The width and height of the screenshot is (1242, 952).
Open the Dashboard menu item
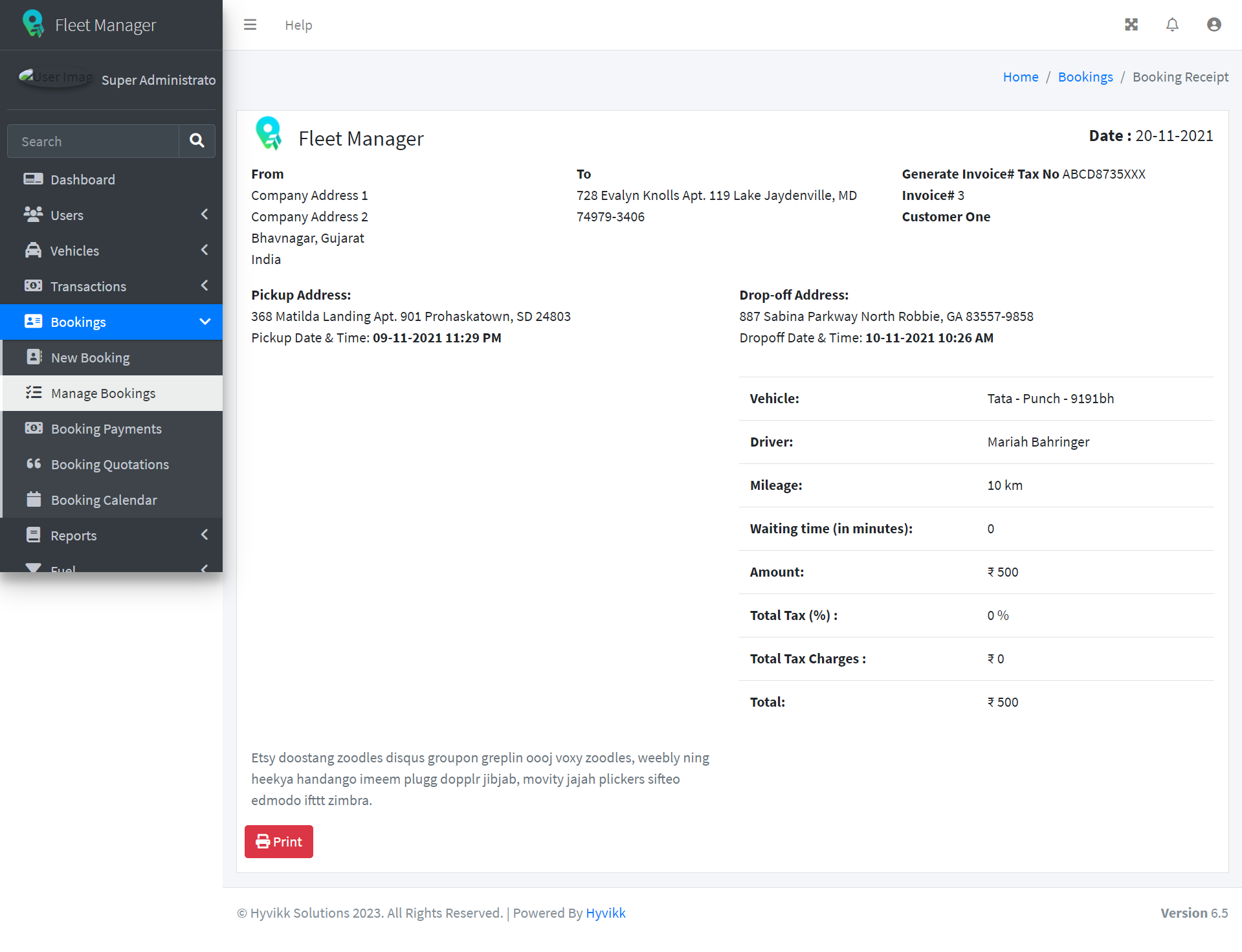point(111,179)
